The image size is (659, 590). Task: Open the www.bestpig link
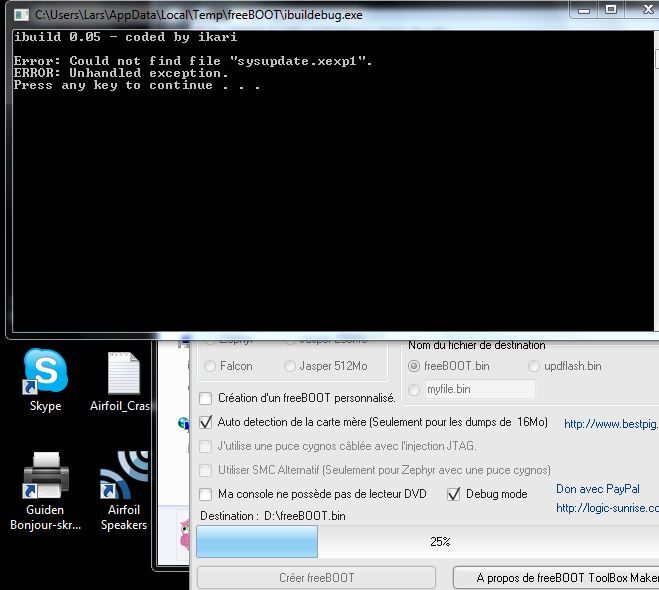[x=610, y=424]
